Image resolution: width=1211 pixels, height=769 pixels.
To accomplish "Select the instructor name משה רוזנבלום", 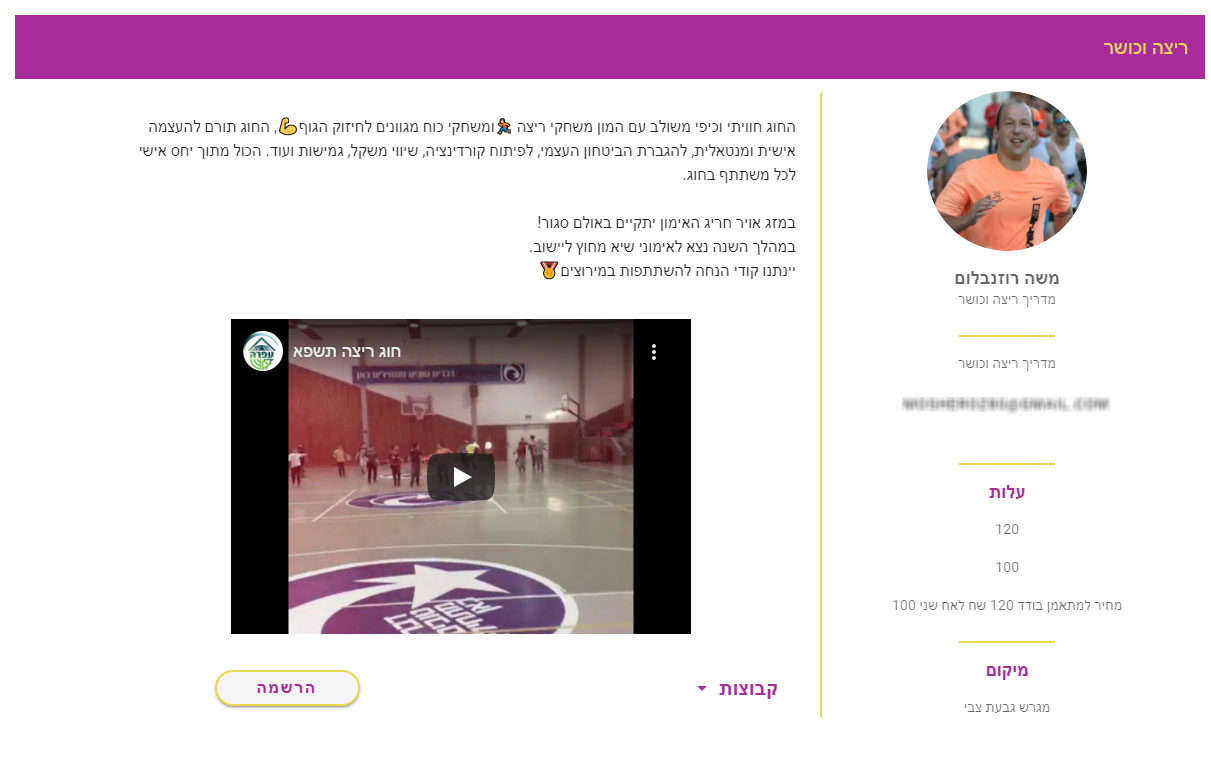I will (x=1006, y=278).
